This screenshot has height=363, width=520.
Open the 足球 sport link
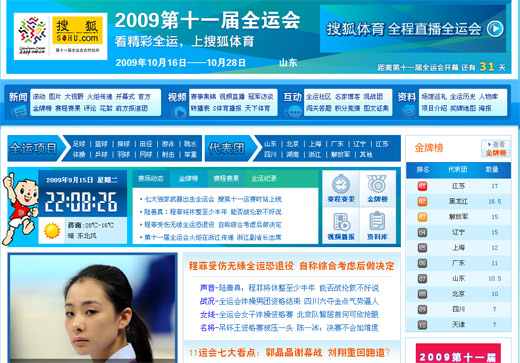pyautogui.click(x=79, y=144)
